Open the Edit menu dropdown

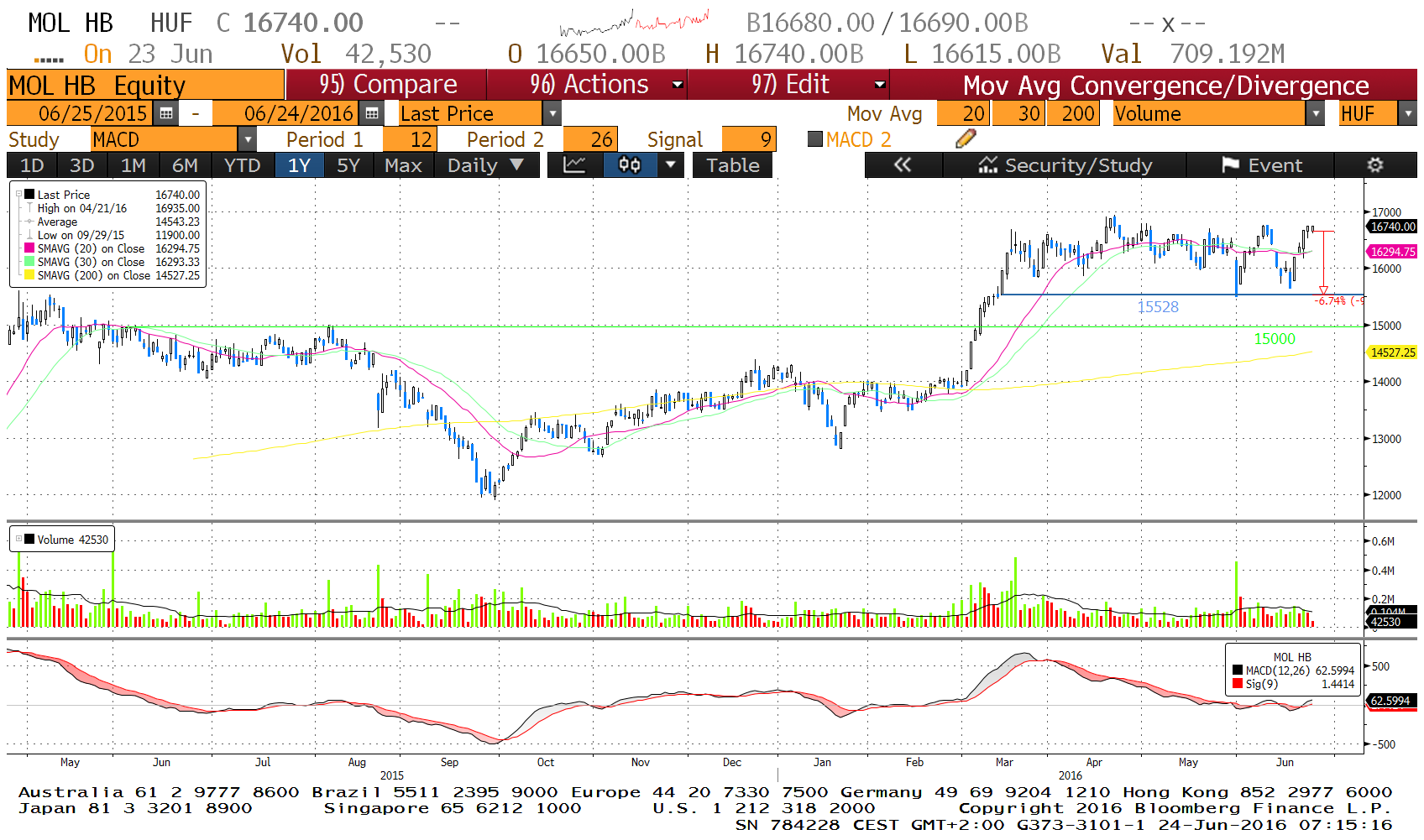point(880,85)
